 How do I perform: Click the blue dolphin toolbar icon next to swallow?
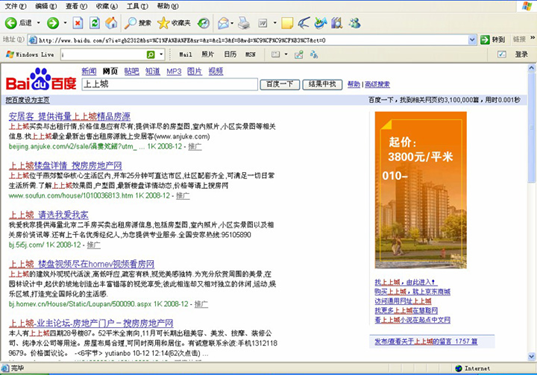click(320, 23)
